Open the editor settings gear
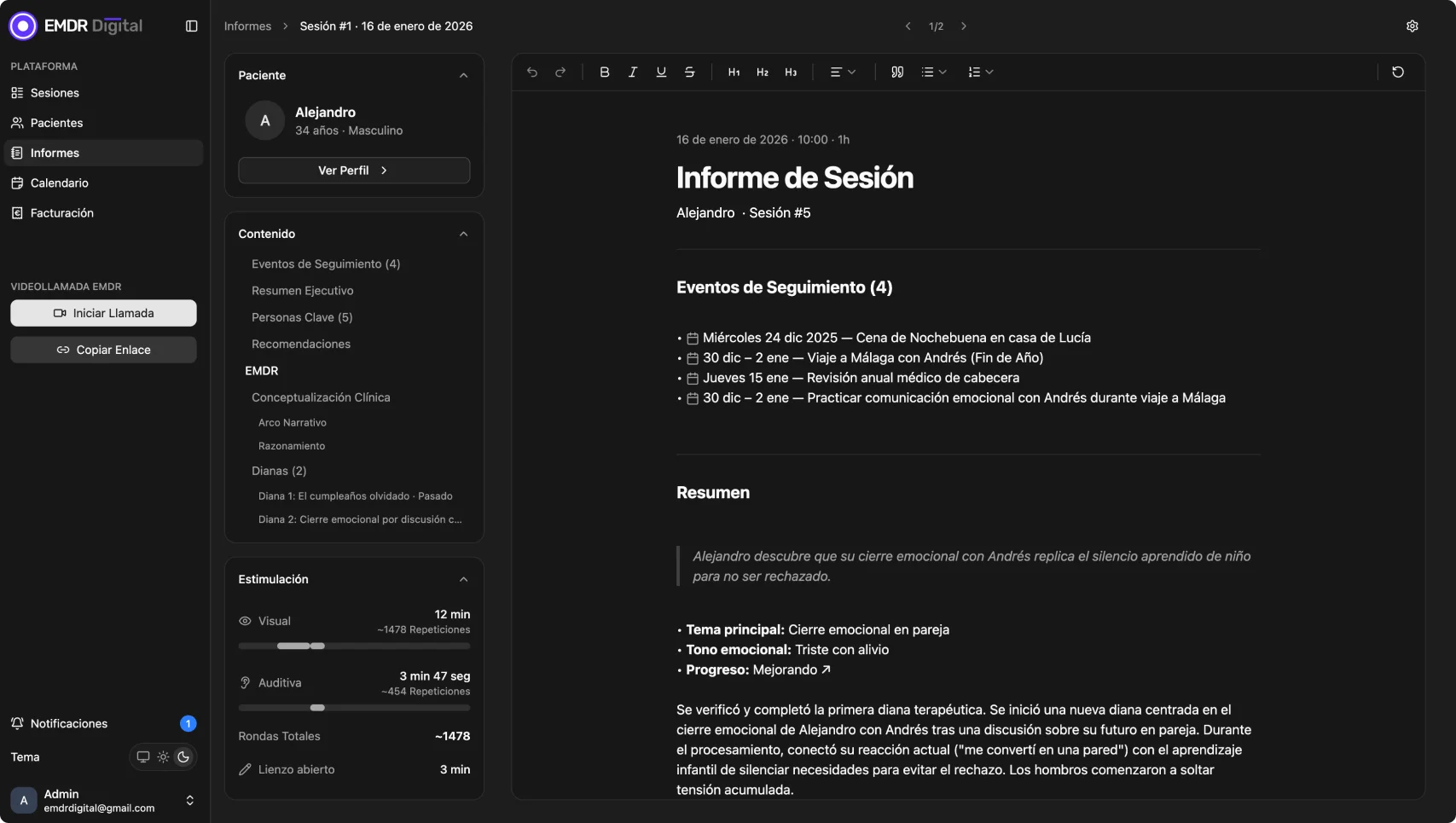This screenshot has width=1456, height=823. pos(1412,26)
